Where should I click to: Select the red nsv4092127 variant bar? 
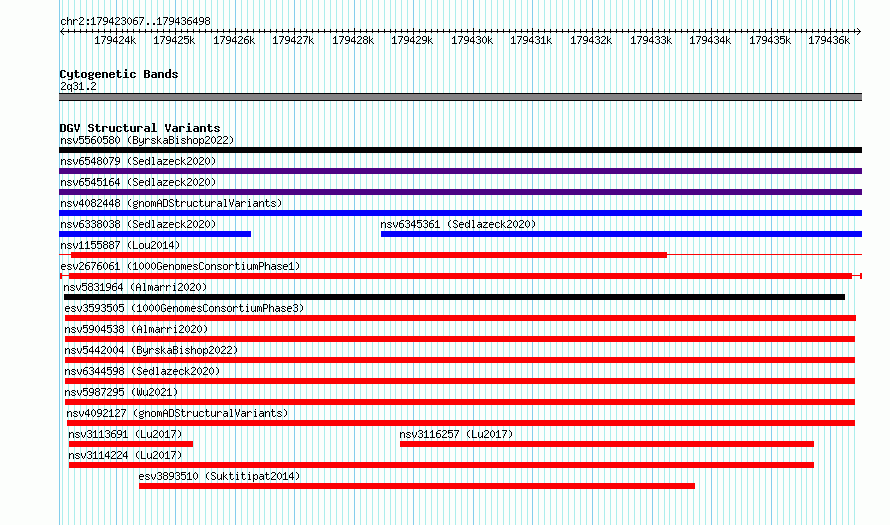point(461,423)
